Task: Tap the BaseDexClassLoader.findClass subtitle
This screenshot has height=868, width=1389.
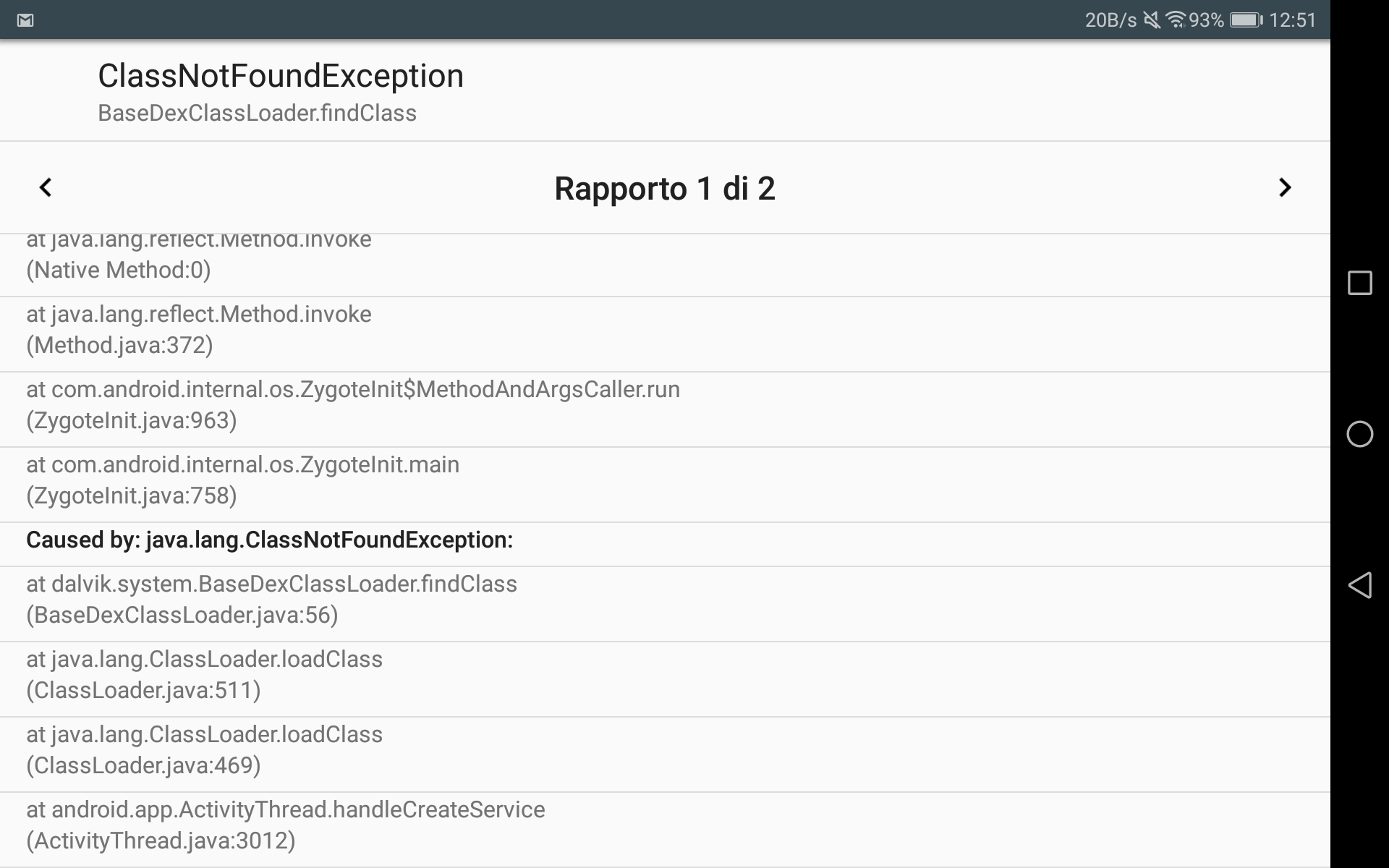Action: (x=257, y=114)
